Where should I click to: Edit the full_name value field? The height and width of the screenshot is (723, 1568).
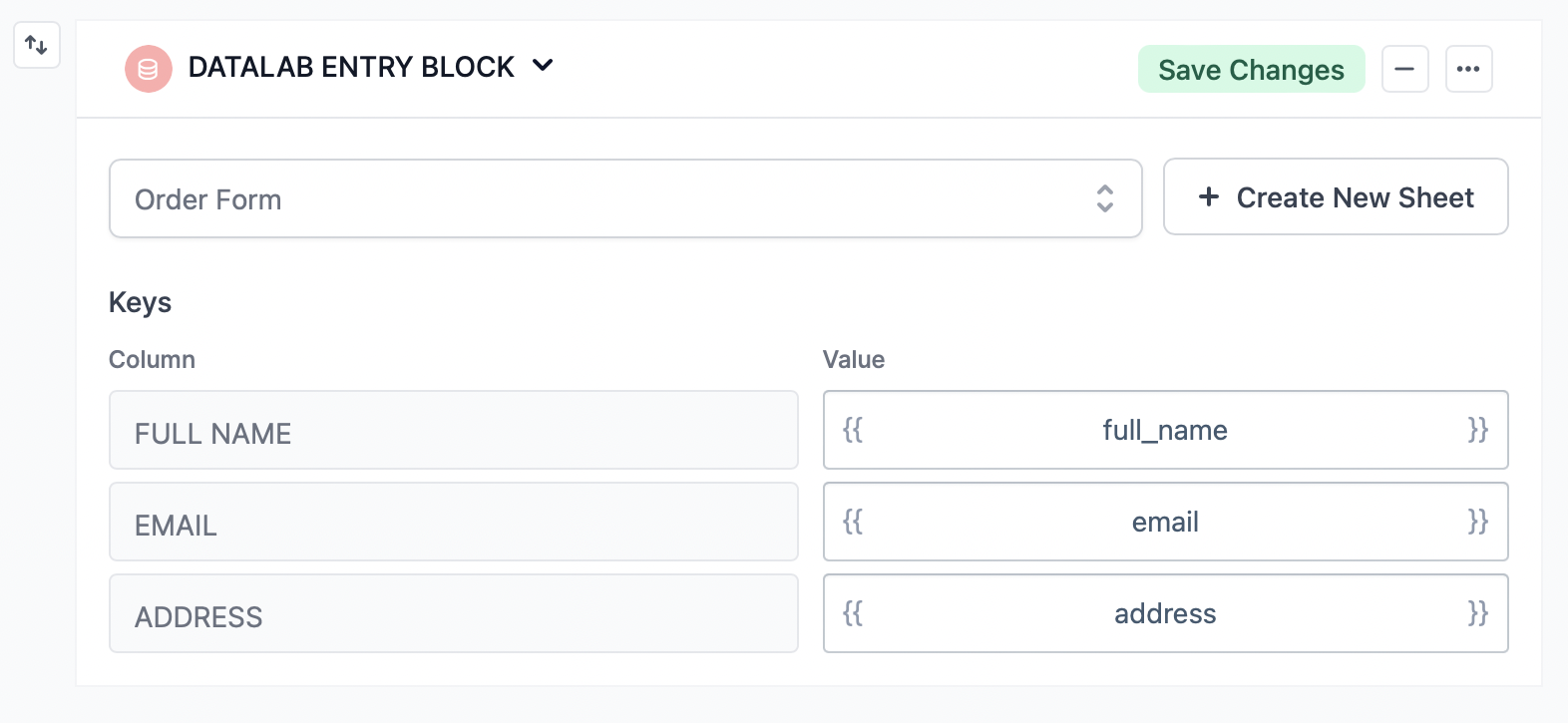[1165, 430]
